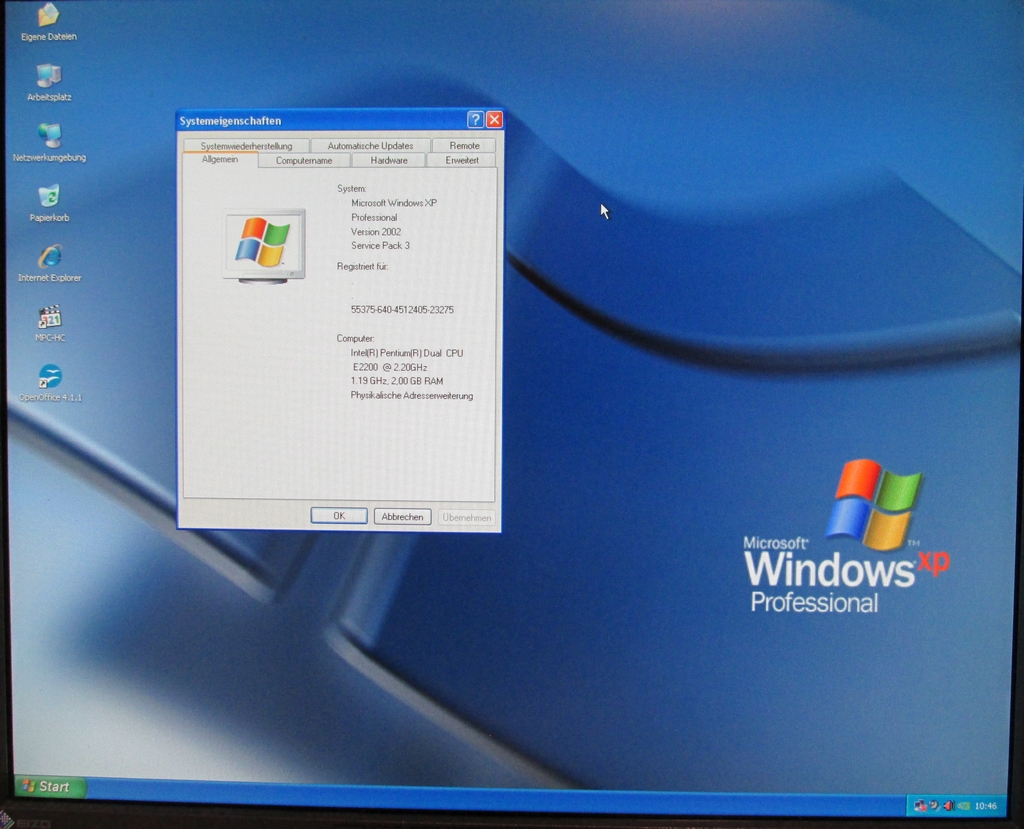Click the network connection tray icon
The height and width of the screenshot is (829, 1024).
pyautogui.click(x=920, y=806)
